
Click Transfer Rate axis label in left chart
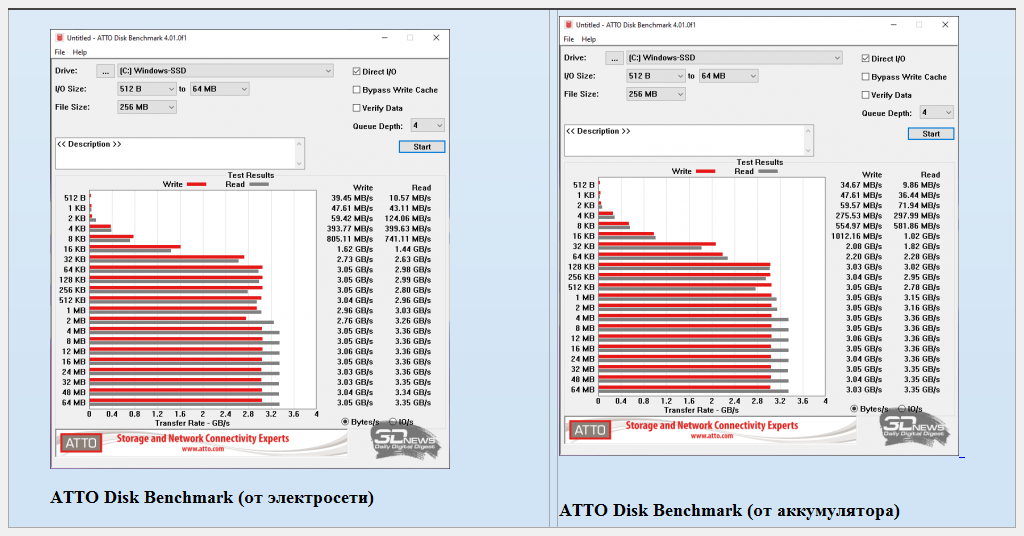[192, 423]
